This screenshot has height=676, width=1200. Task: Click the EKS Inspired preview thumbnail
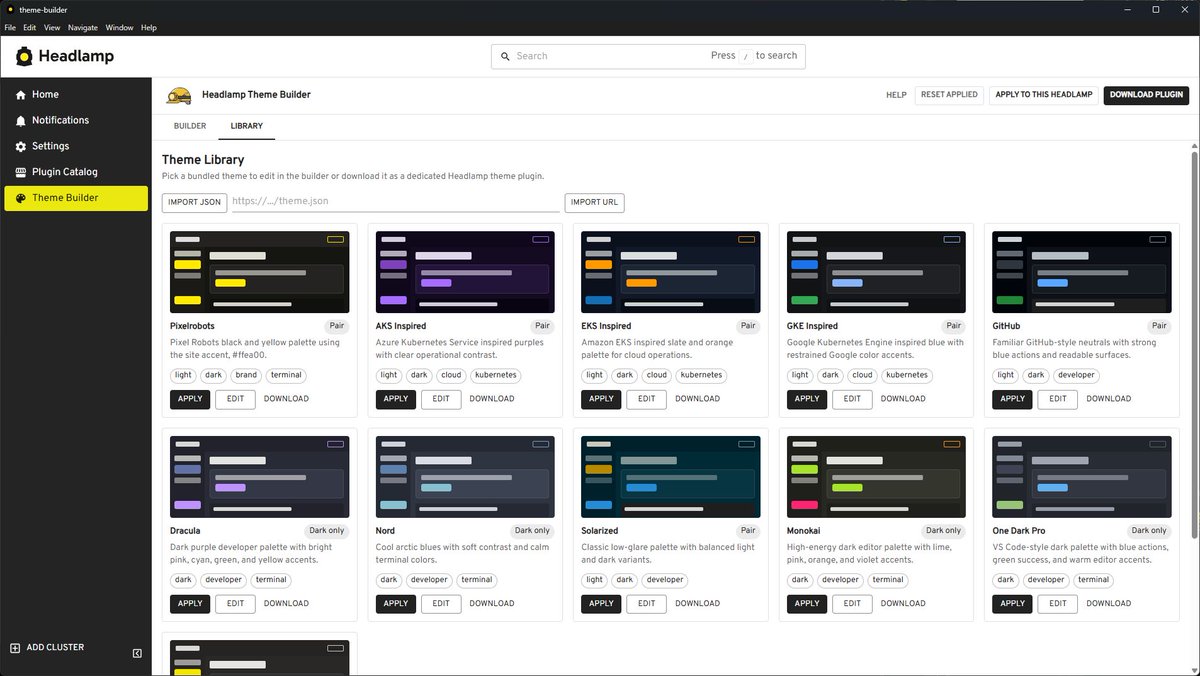pyautogui.click(x=671, y=272)
